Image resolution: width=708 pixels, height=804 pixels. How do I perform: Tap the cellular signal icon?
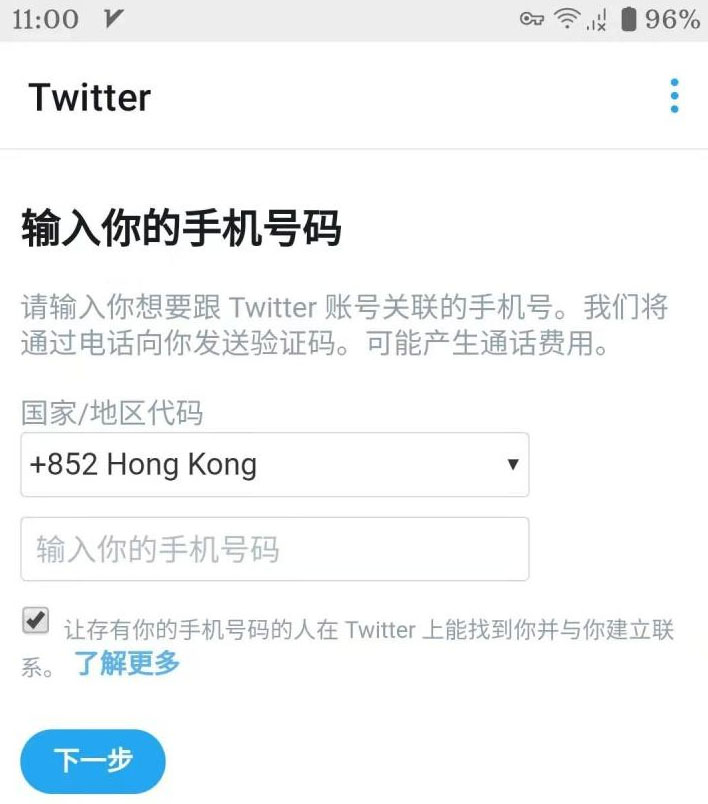[x=597, y=20]
